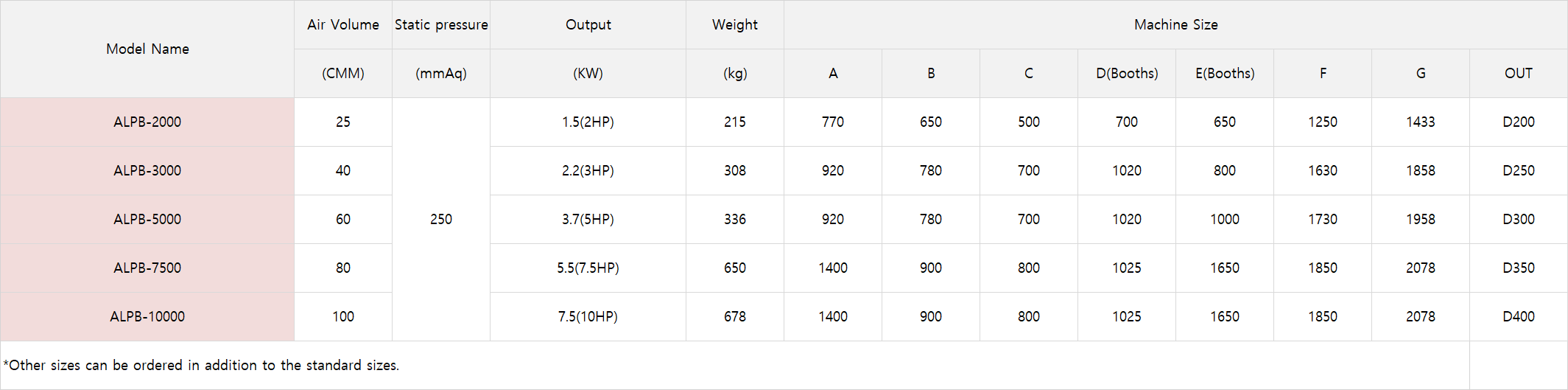Image resolution: width=1568 pixels, height=390 pixels.
Task: Click the D(Booths) column header
Action: 1127,73
